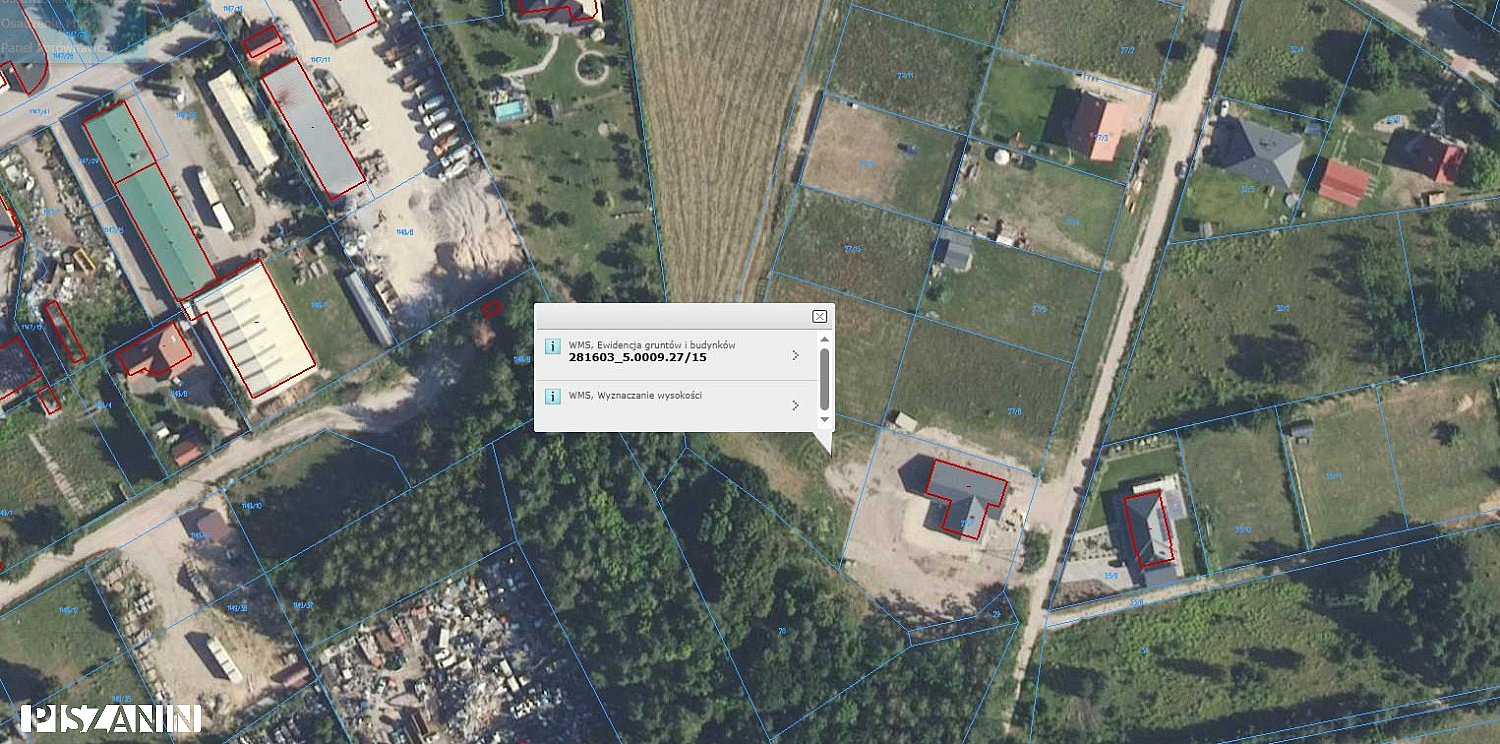Expand the Wyznaczanie wysokości chevron
This screenshot has height=744, width=1500.
tap(795, 405)
